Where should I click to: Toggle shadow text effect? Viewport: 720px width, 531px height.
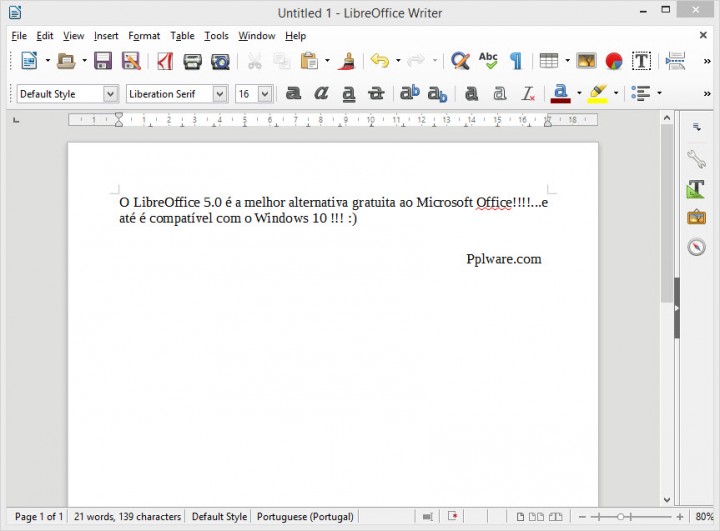471,94
